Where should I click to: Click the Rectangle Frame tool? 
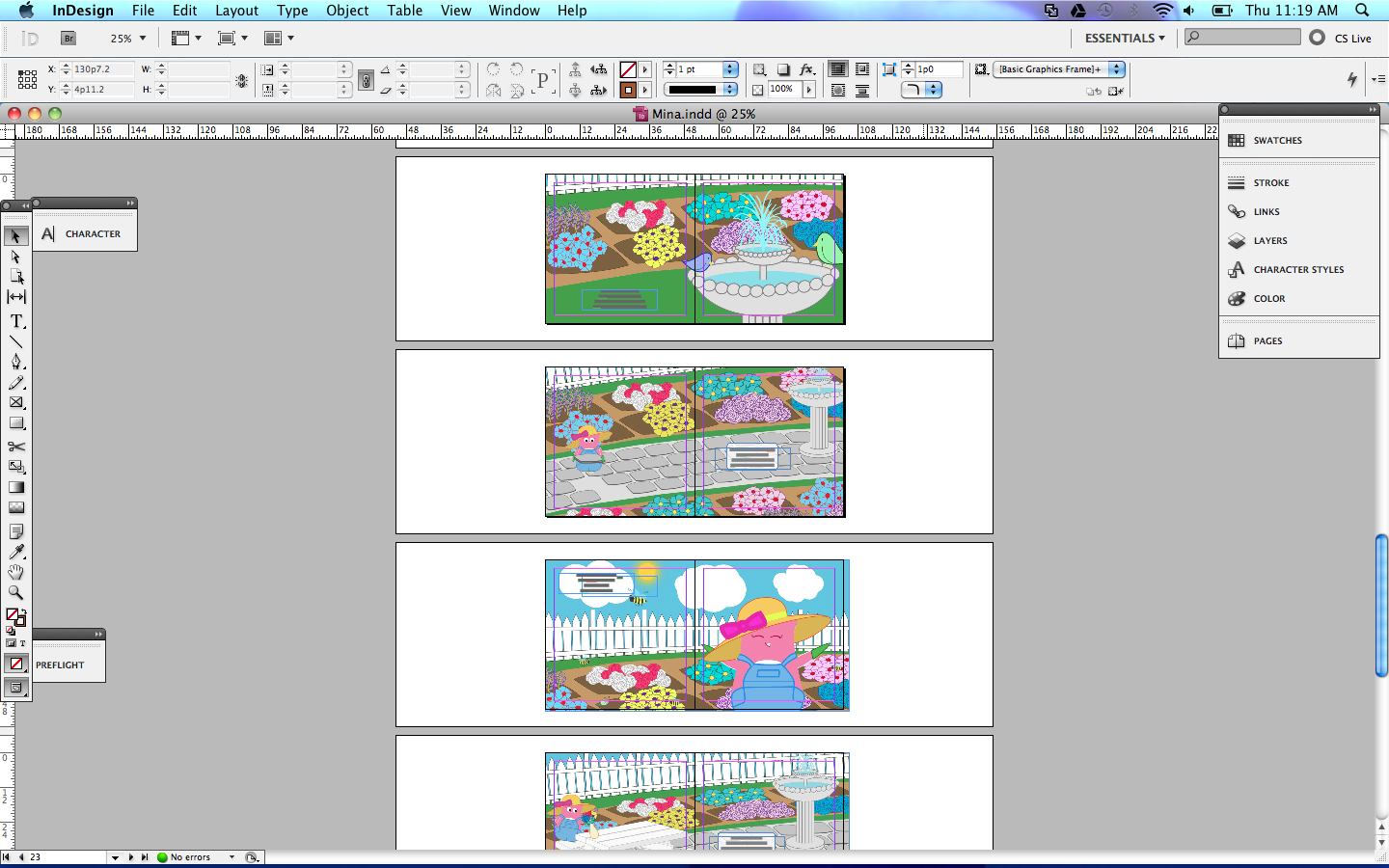(x=16, y=403)
